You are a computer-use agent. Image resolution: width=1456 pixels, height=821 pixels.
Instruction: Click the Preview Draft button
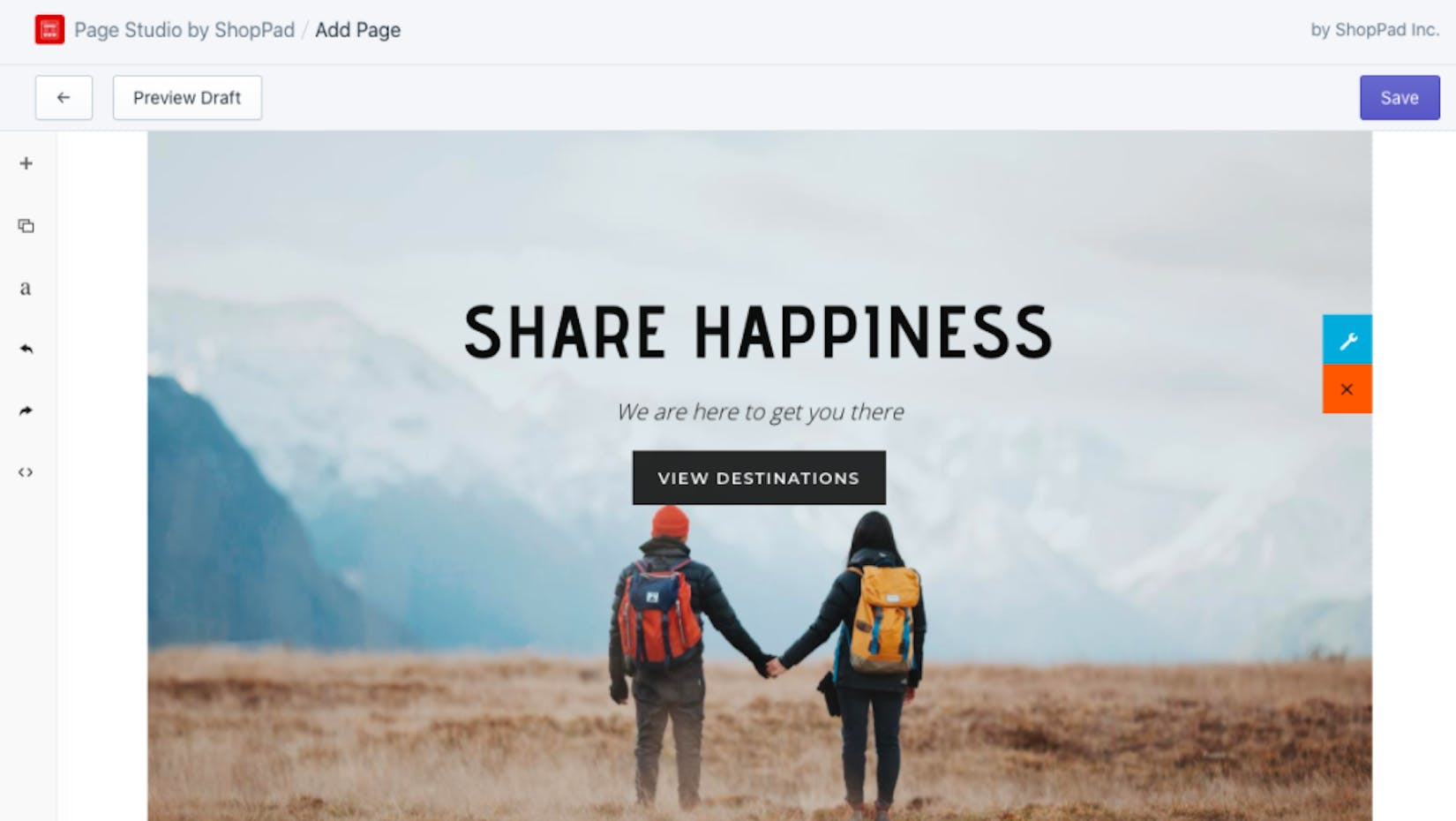click(x=187, y=98)
